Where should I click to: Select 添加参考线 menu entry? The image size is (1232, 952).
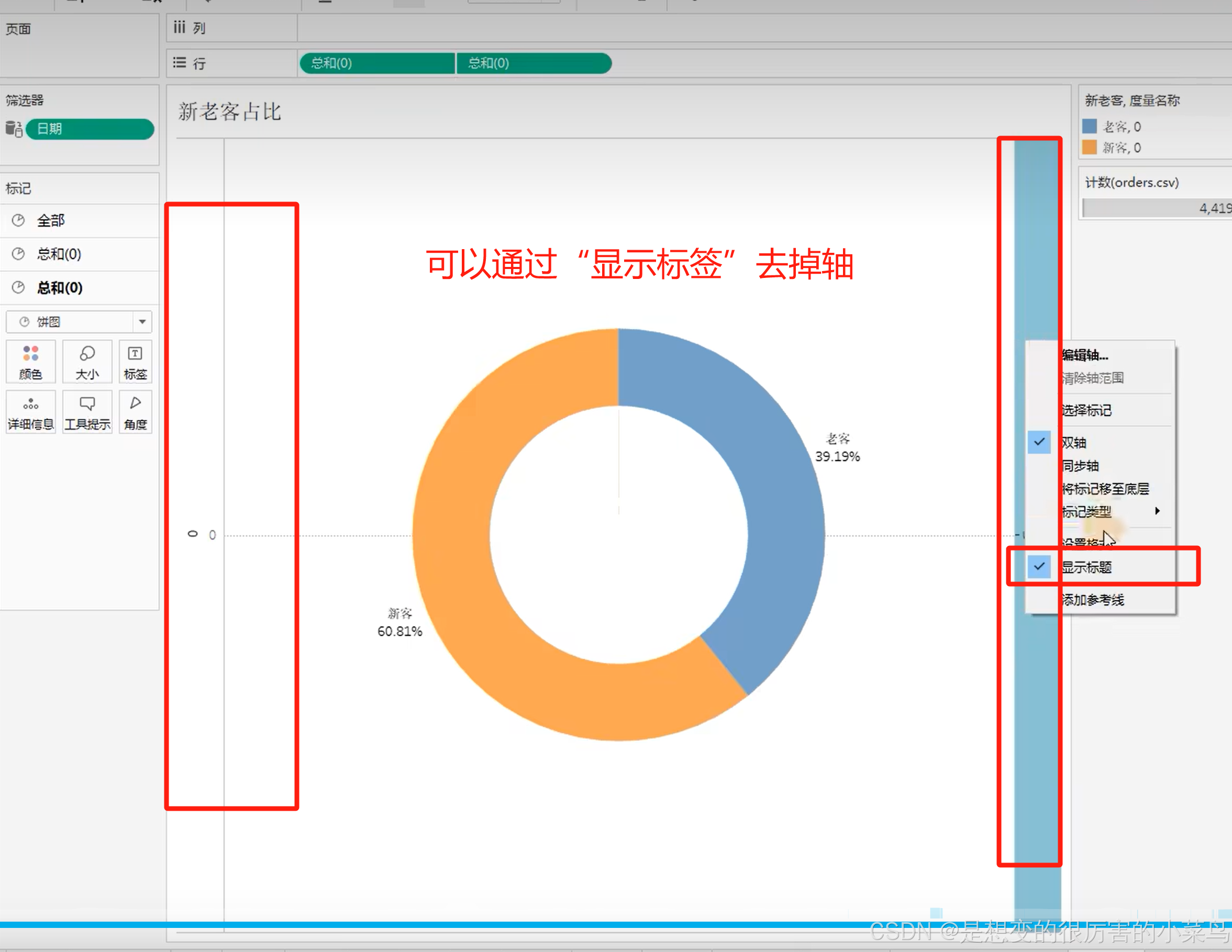pos(1092,599)
